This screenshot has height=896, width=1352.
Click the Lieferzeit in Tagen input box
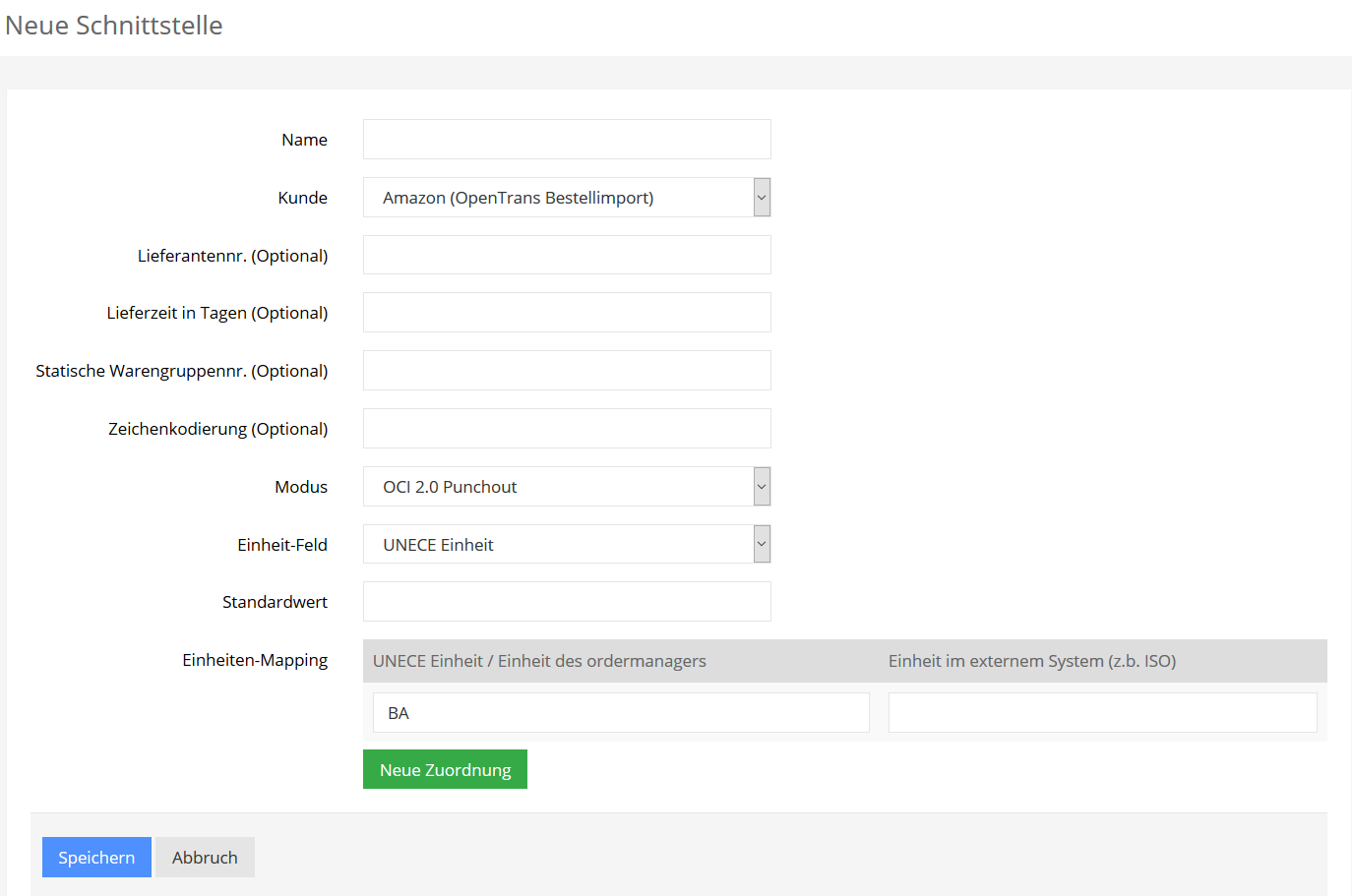(567, 313)
